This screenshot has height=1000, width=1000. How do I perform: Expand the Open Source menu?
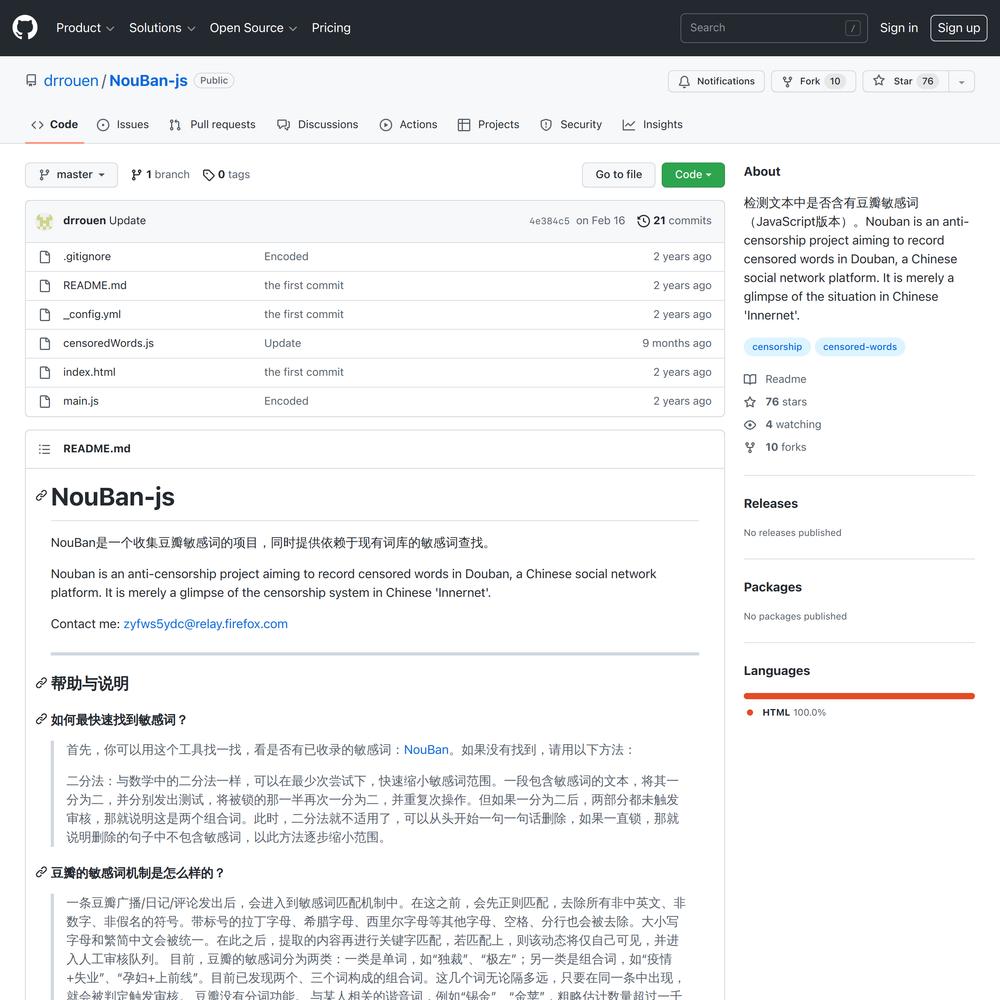click(x=253, y=28)
